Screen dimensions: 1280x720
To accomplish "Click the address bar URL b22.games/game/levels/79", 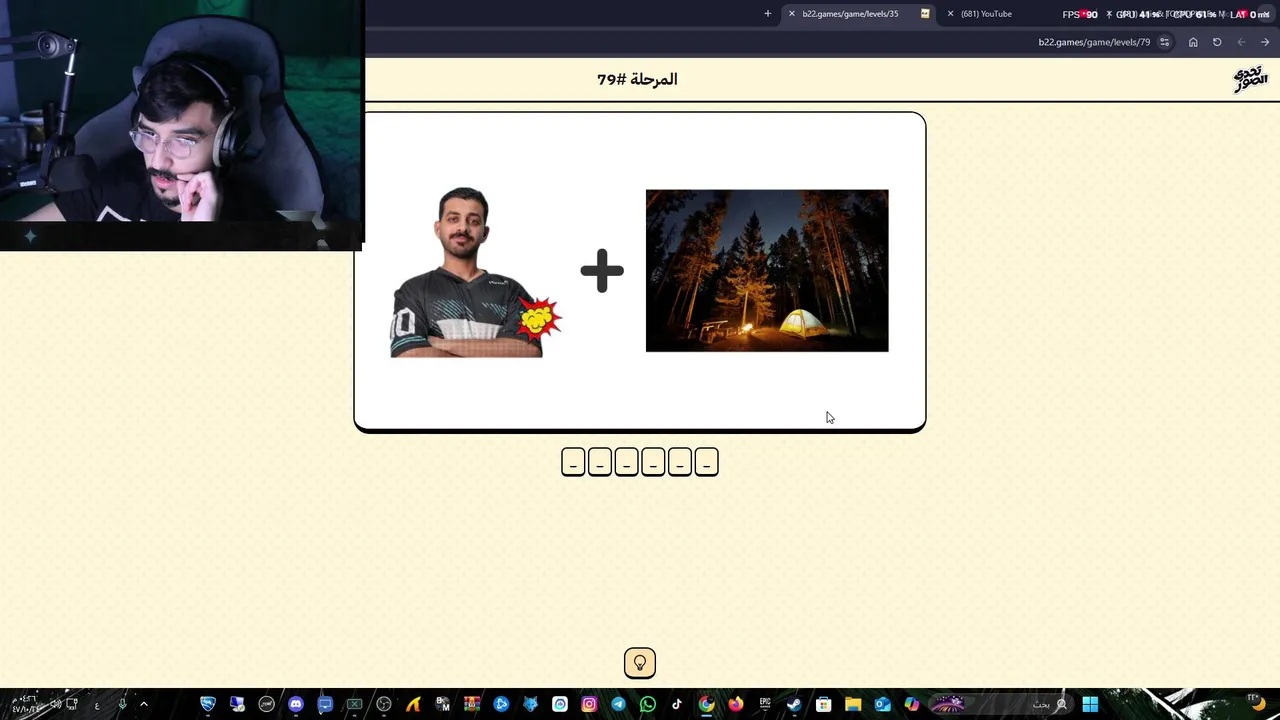I will pyautogui.click(x=1094, y=42).
